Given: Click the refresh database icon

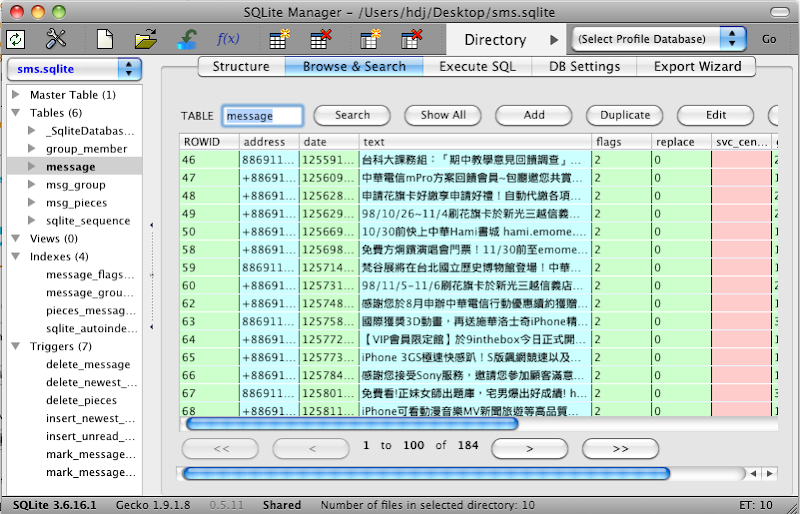Looking at the screenshot, I should [15, 39].
